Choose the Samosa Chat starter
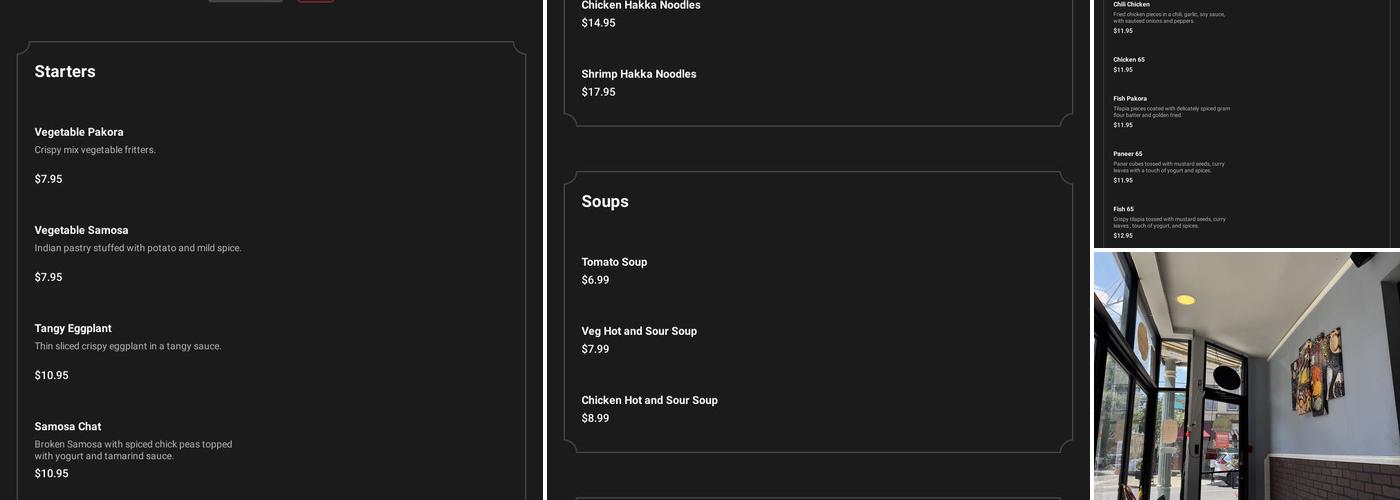The height and width of the screenshot is (500, 1400). (68, 426)
